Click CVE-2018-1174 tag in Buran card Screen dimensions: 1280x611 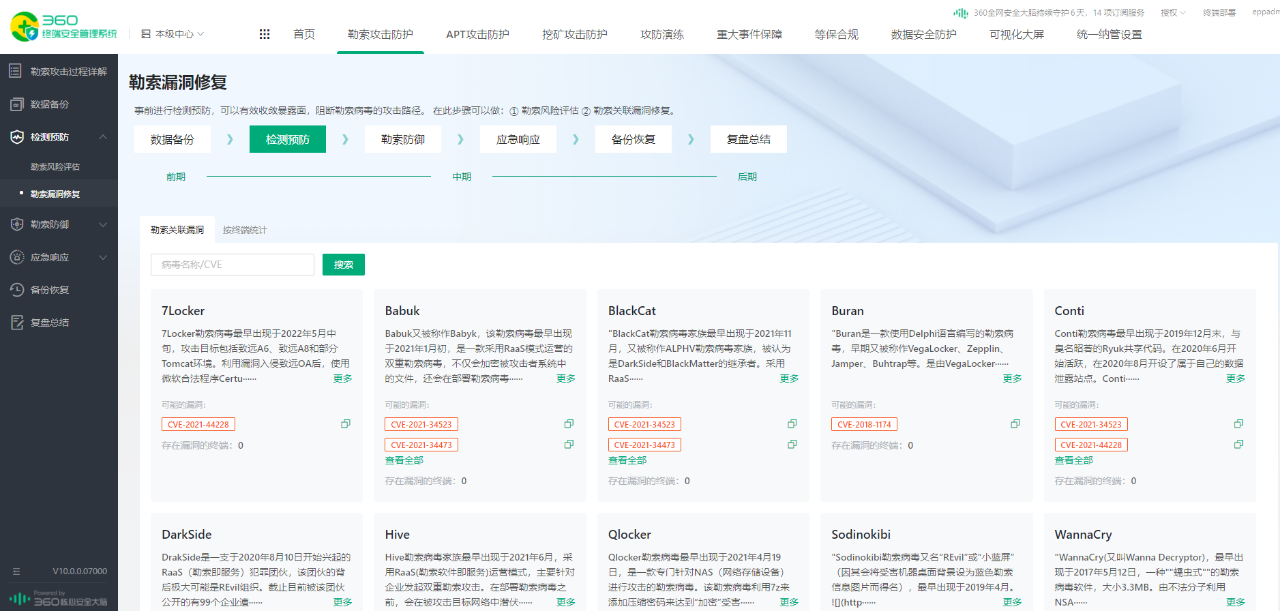pyautogui.click(x=864, y=424)
